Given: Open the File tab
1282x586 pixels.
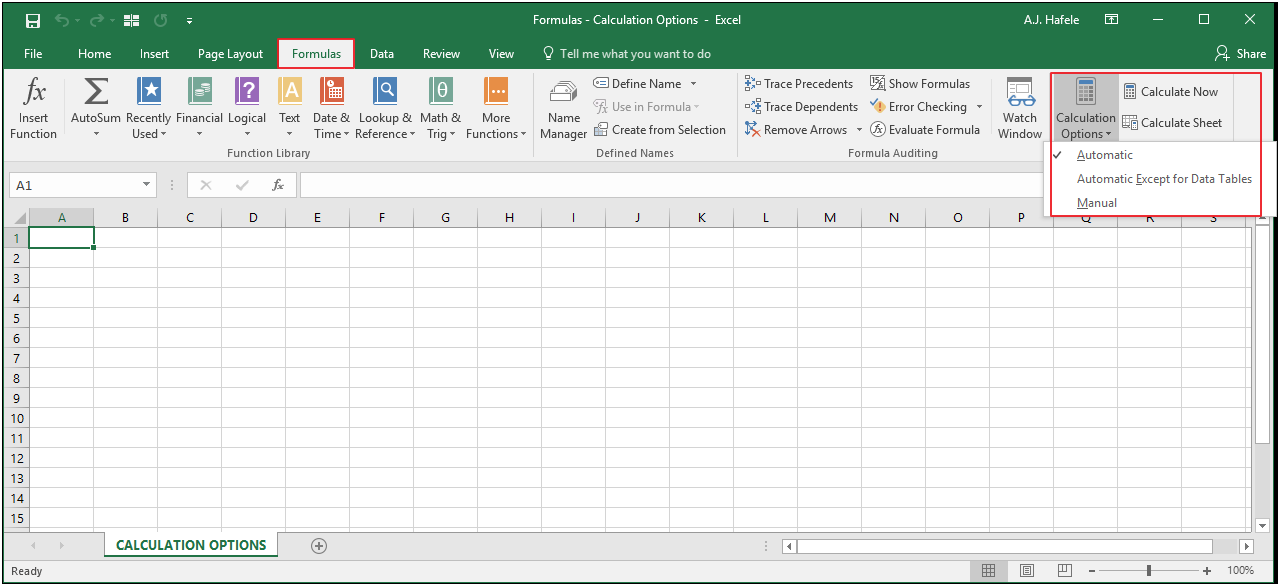Looking at the screenshot, I should click(x=33, y=54).
